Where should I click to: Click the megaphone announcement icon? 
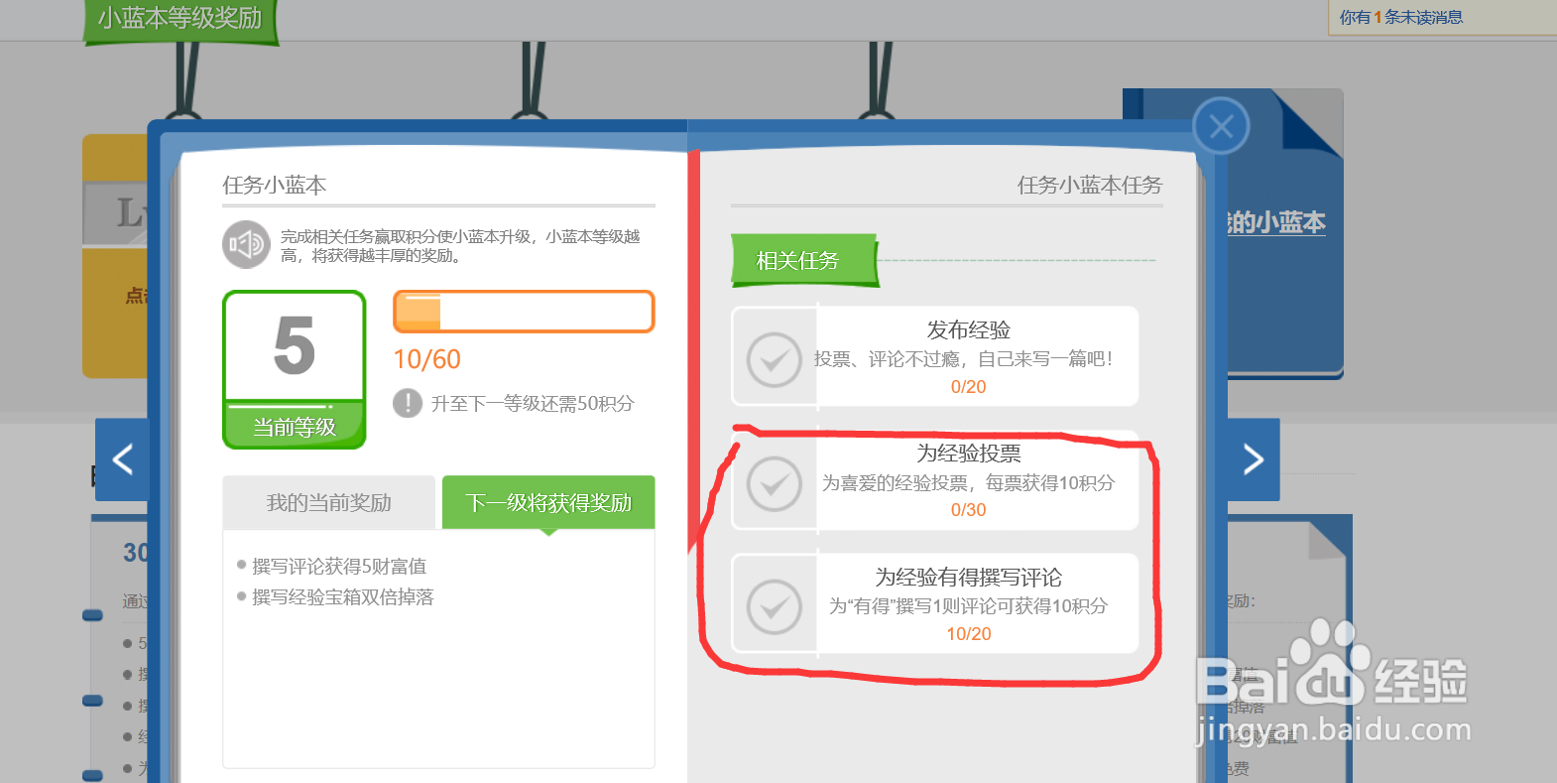pyautogui.click(x=246, y=244)
